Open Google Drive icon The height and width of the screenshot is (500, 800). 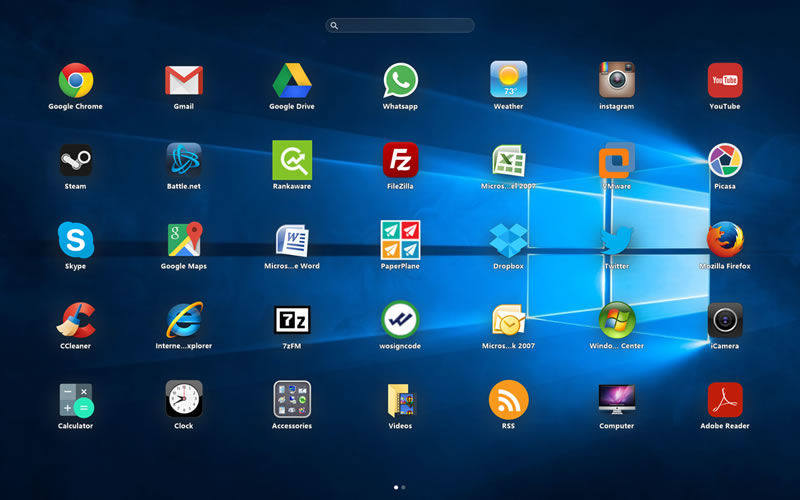(292, 80)
